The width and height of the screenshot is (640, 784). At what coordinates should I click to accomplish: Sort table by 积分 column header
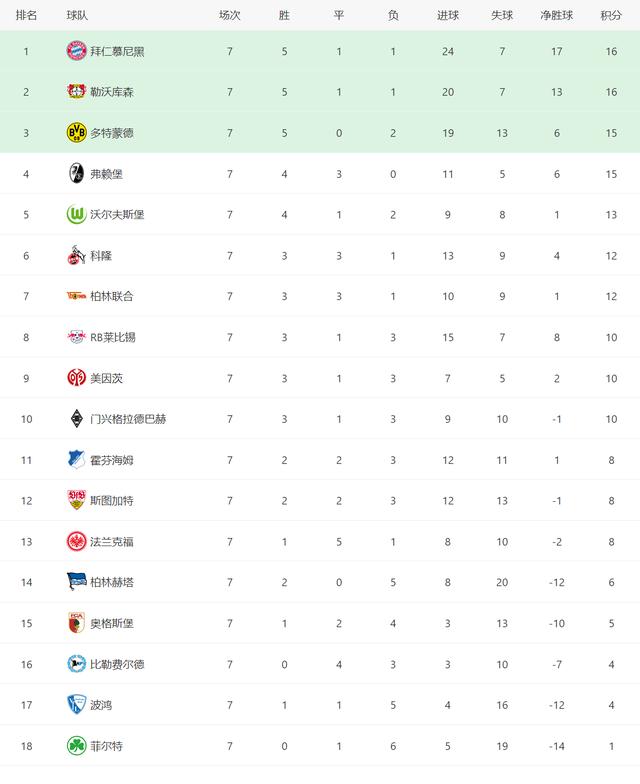(x=611, y=16)
